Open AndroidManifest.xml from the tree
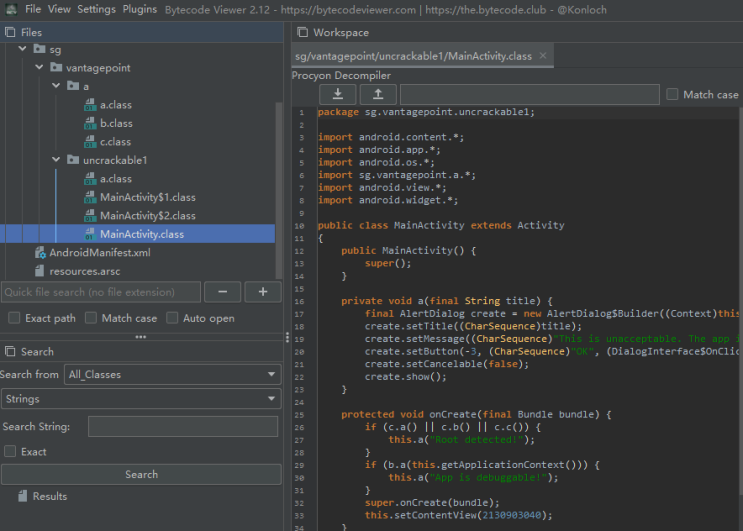The width and height of the screenshot is (743, 531). pyautogui.click(x=100, y=252)
